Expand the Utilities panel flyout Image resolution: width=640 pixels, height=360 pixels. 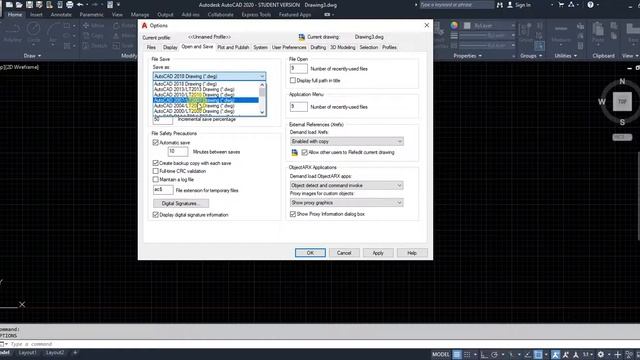click(565, 56)
